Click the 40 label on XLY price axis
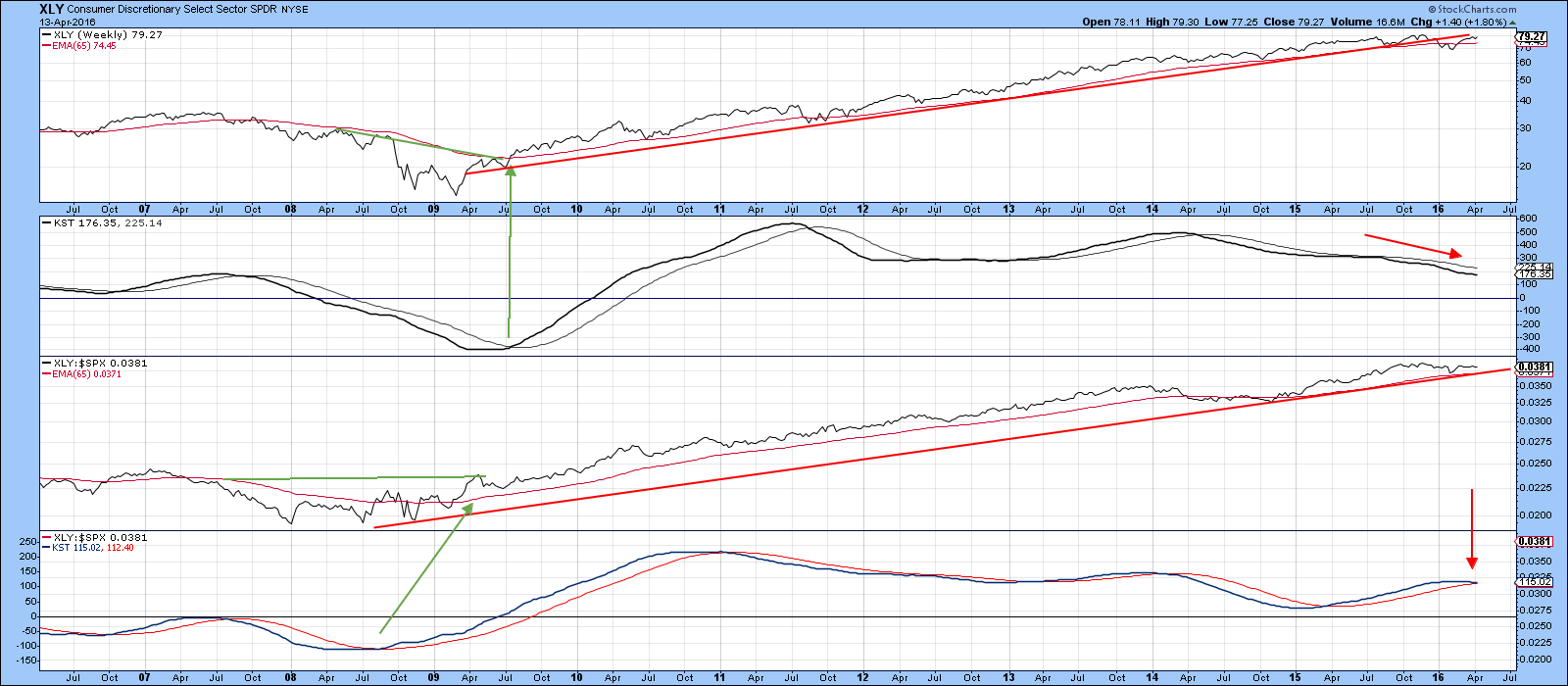1568x686 pixels. [1523, 100]
